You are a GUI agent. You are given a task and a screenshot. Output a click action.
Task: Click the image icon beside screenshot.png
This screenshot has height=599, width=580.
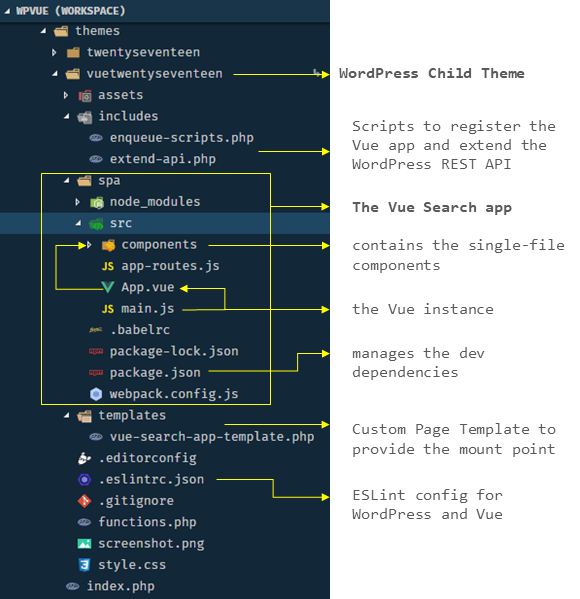[x=84, y=543]
